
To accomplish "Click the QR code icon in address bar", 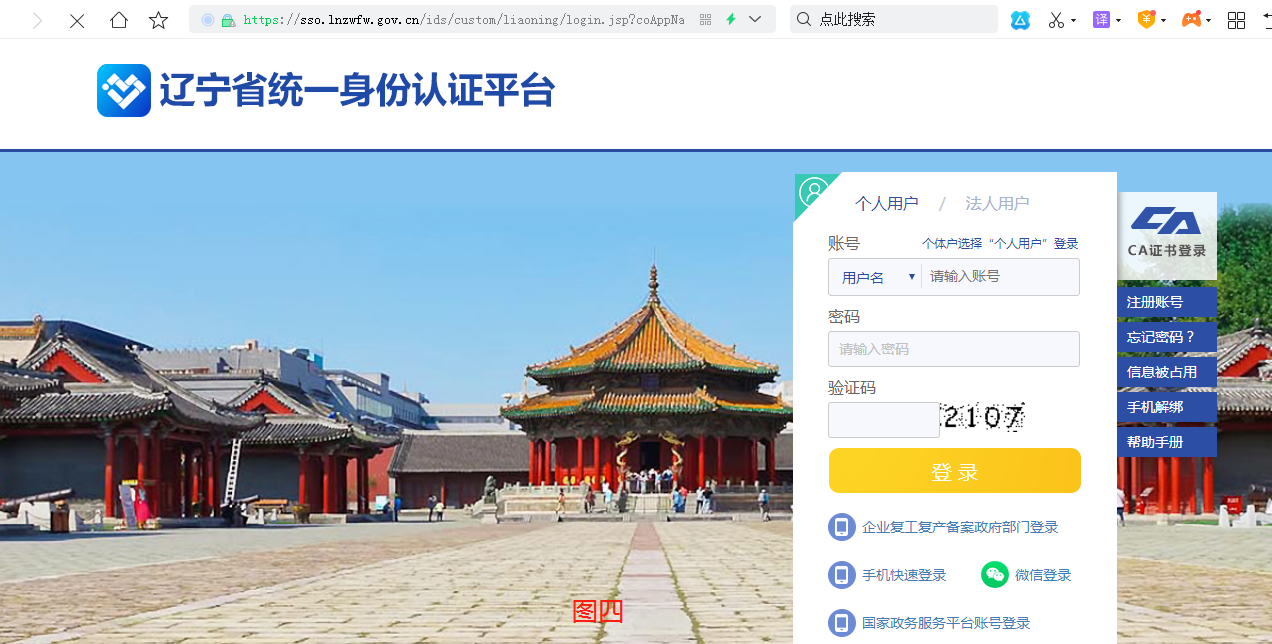I will tap(705, 20).
